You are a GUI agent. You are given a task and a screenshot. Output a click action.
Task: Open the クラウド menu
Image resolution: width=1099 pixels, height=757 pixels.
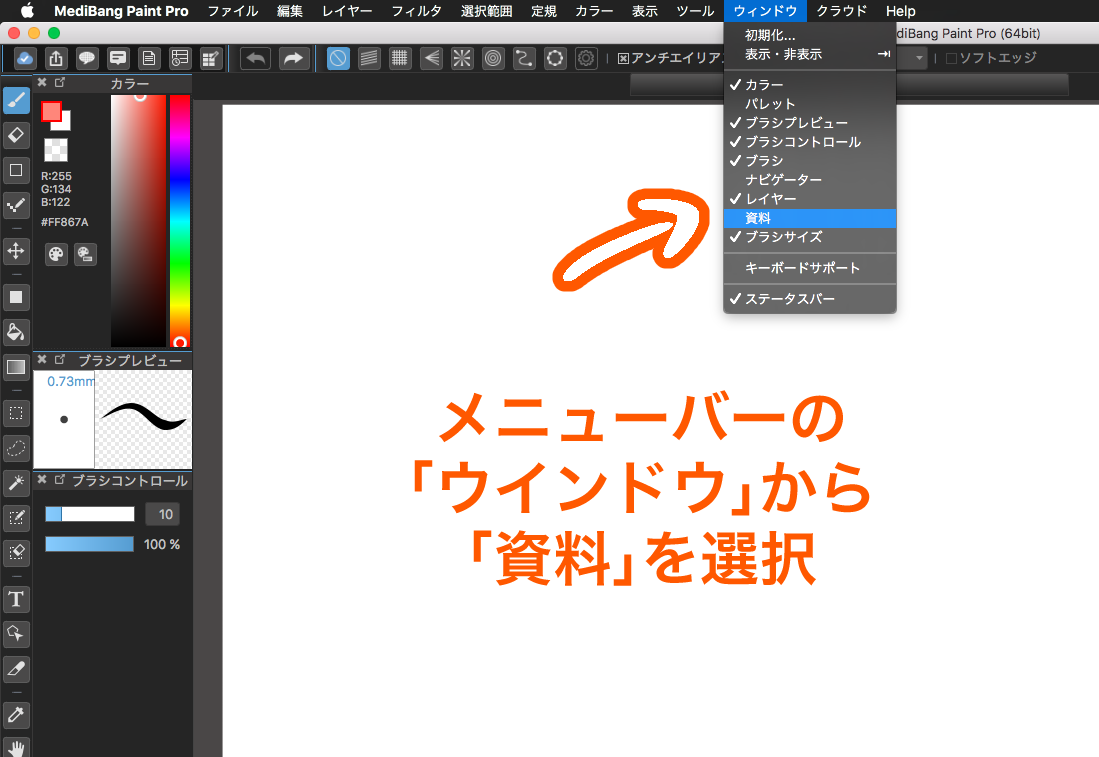(x=842, y=11)
